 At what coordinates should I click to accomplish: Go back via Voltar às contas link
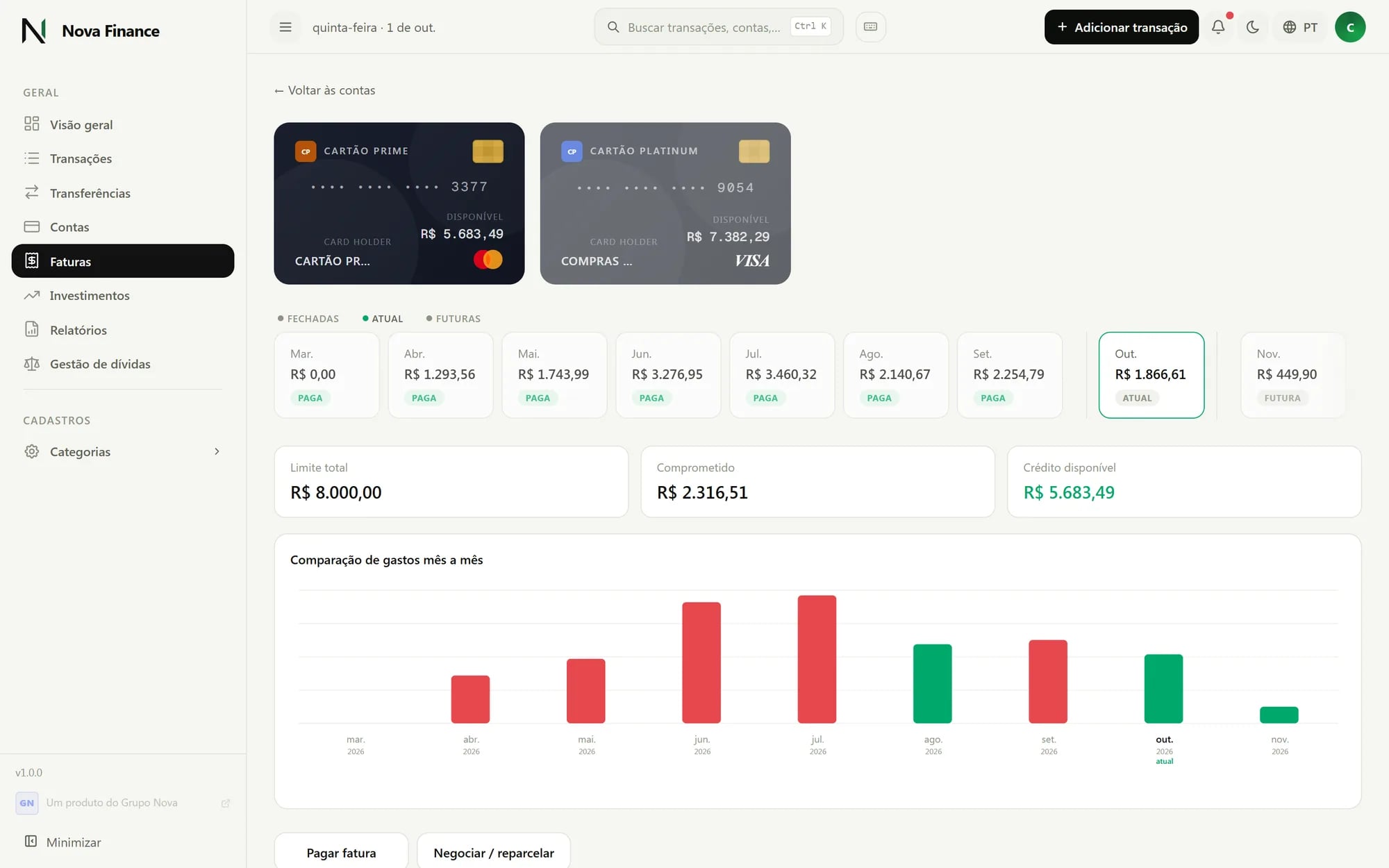tap(324, 90)
